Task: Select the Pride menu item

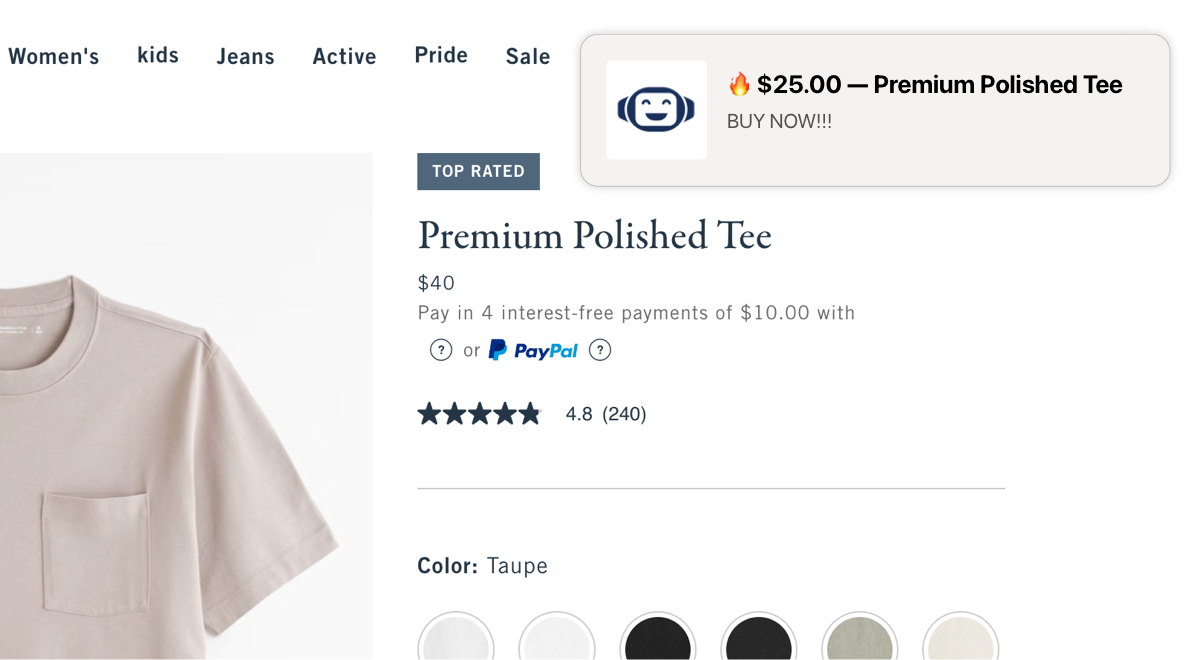Action: (441, 55)
